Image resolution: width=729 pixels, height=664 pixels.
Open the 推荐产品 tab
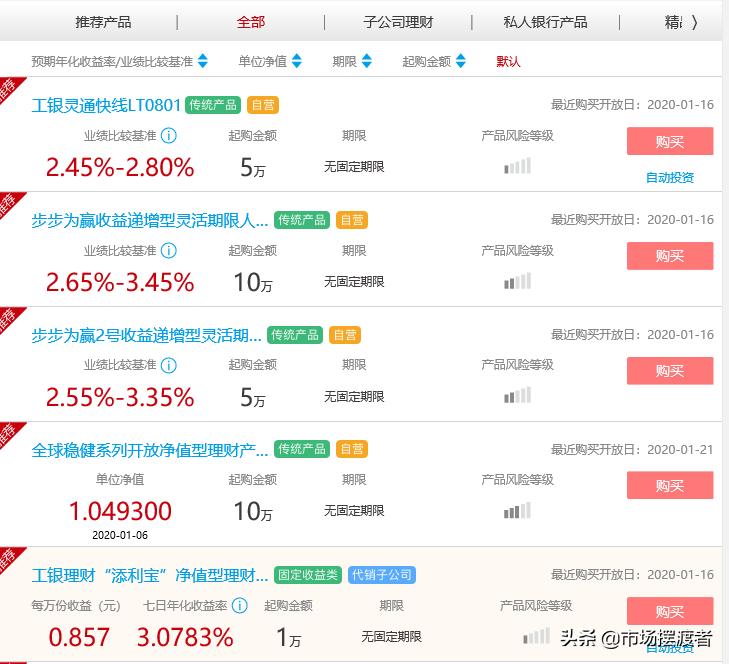[x=103, y=22]
